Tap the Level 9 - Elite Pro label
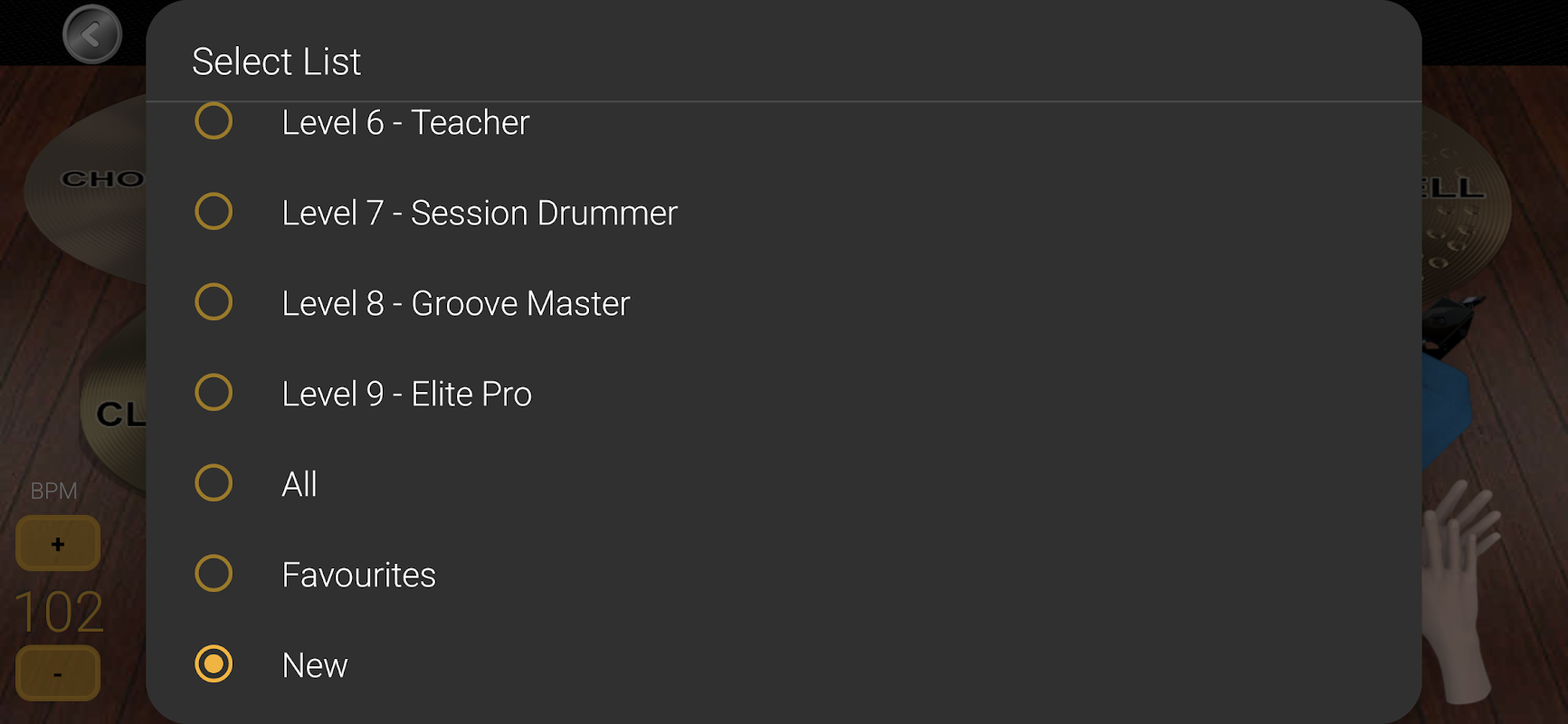This screenshot has width=1568, height=724. 407,394
